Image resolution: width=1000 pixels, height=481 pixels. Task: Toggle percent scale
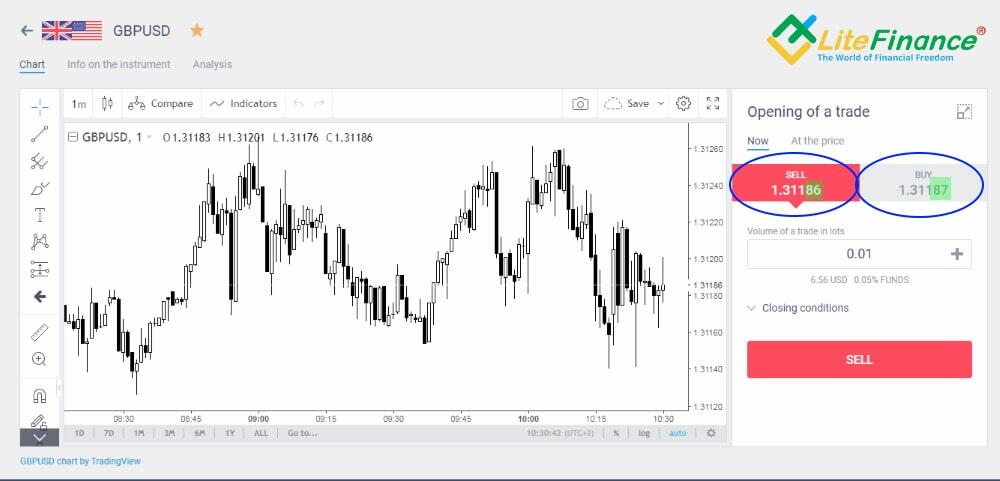pyautogui.click(x=616, y=433)
